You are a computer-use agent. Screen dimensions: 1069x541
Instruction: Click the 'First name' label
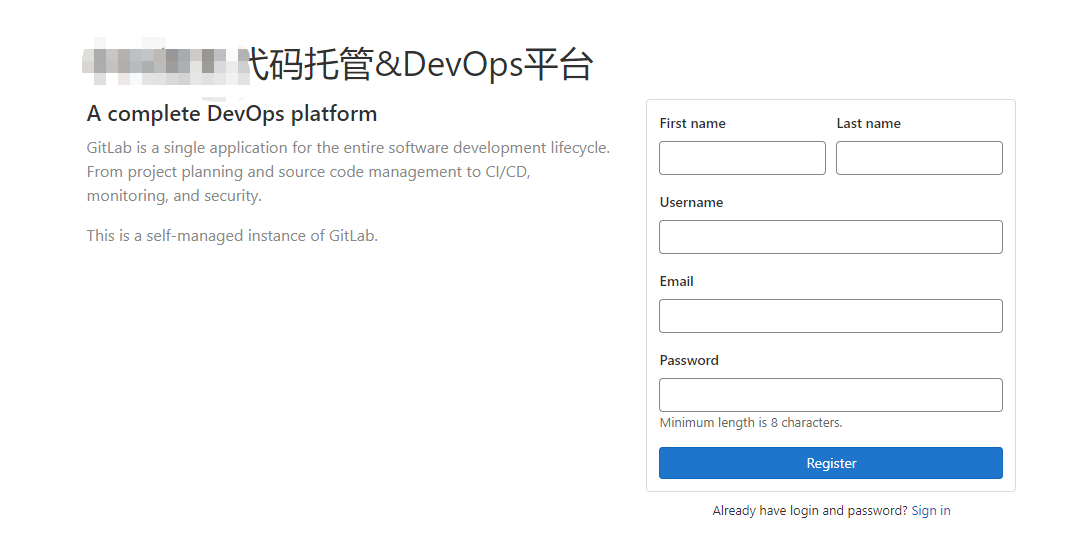[692, 123]
